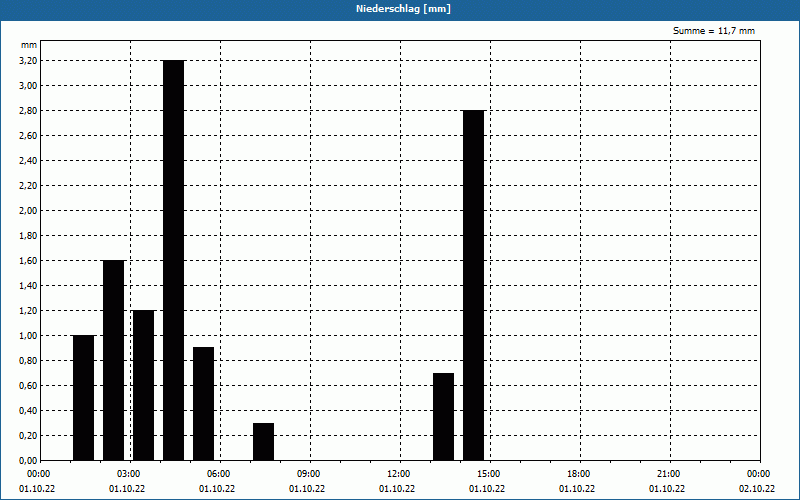Click the '1,40' y-axis label
800x500 pixels.
(x=29, y=286)
